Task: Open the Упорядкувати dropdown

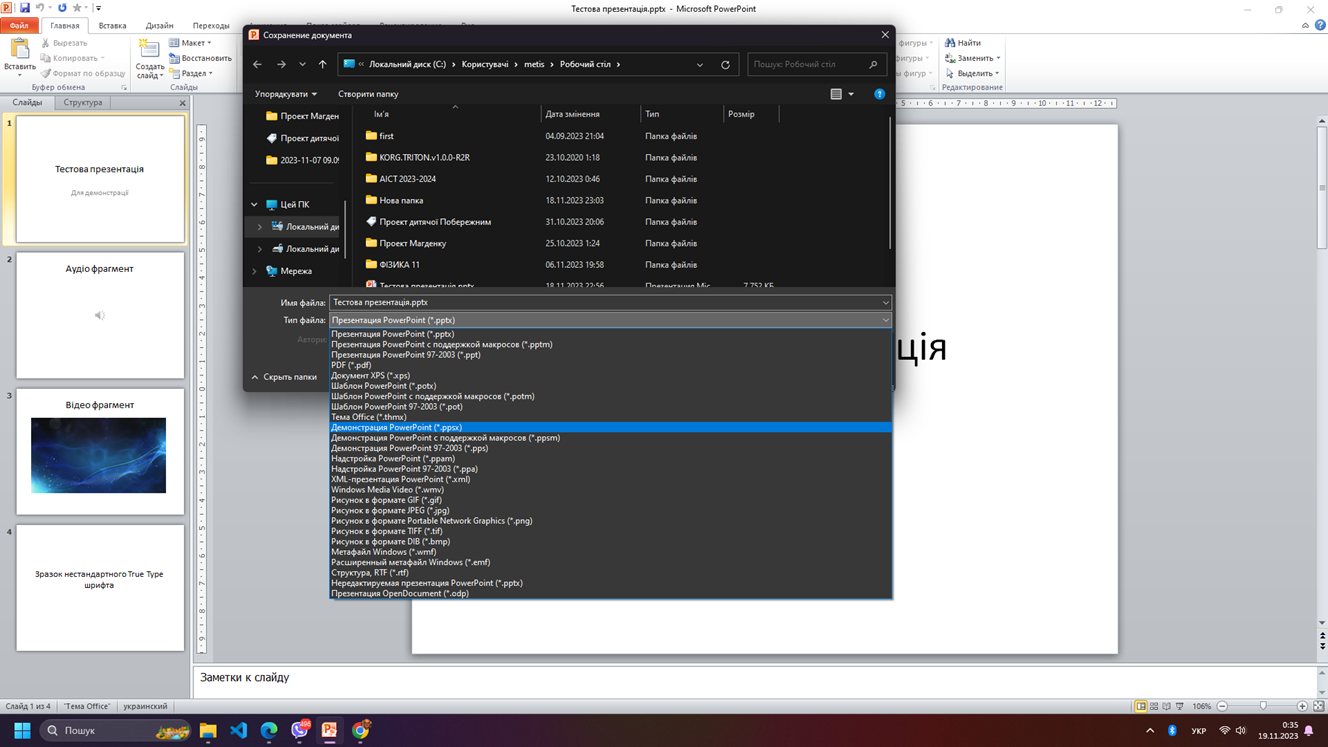Action: [285, 94]
